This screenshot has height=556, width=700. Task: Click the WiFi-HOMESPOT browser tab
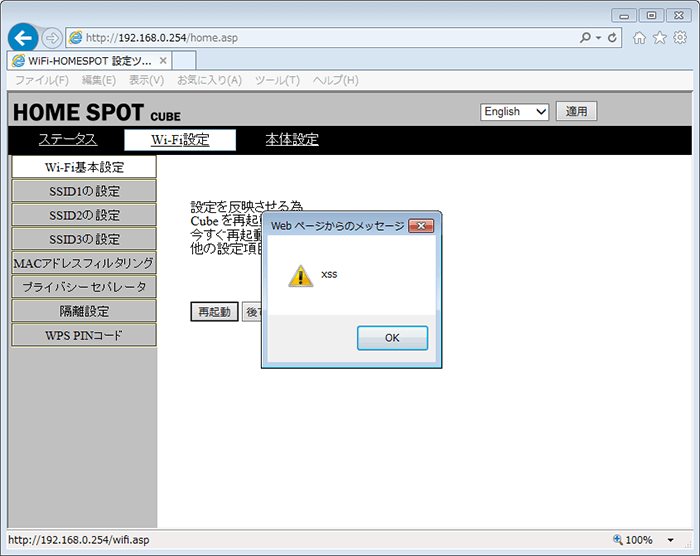(x=89, y=60)
